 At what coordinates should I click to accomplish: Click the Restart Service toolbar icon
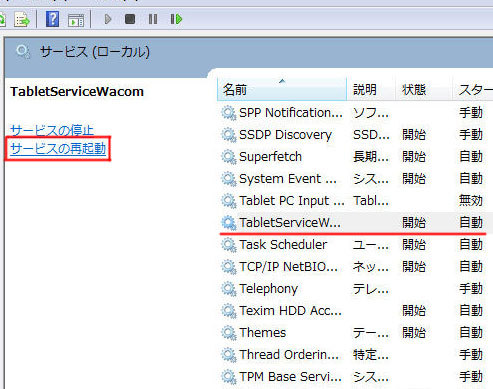pyautogui.click(x=176, y=19)
